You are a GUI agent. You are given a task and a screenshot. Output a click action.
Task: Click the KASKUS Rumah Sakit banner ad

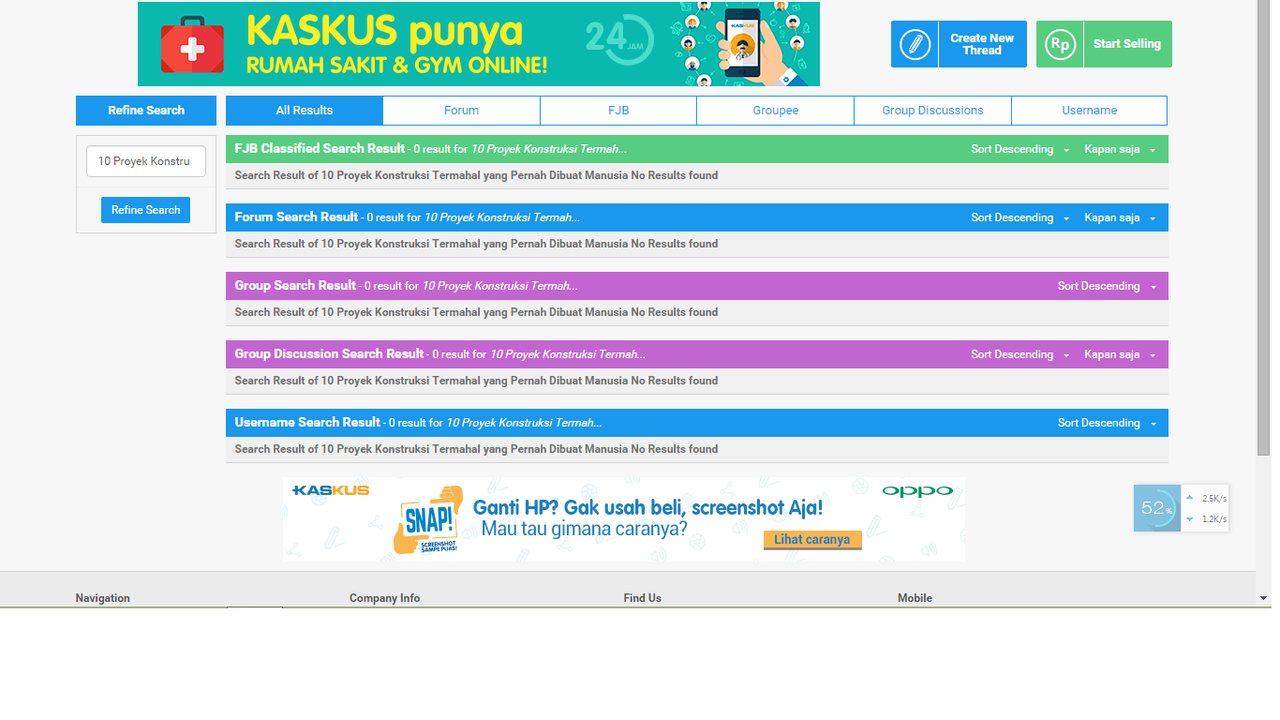479,44
